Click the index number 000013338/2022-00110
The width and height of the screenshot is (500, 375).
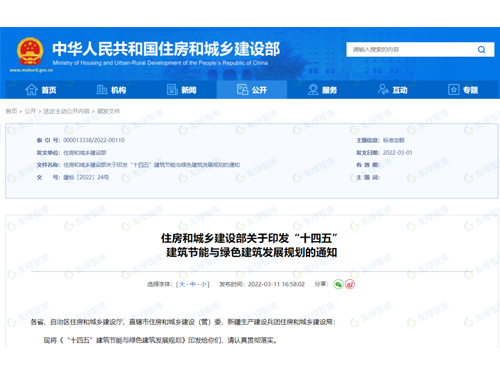click(x=94, y=140)
